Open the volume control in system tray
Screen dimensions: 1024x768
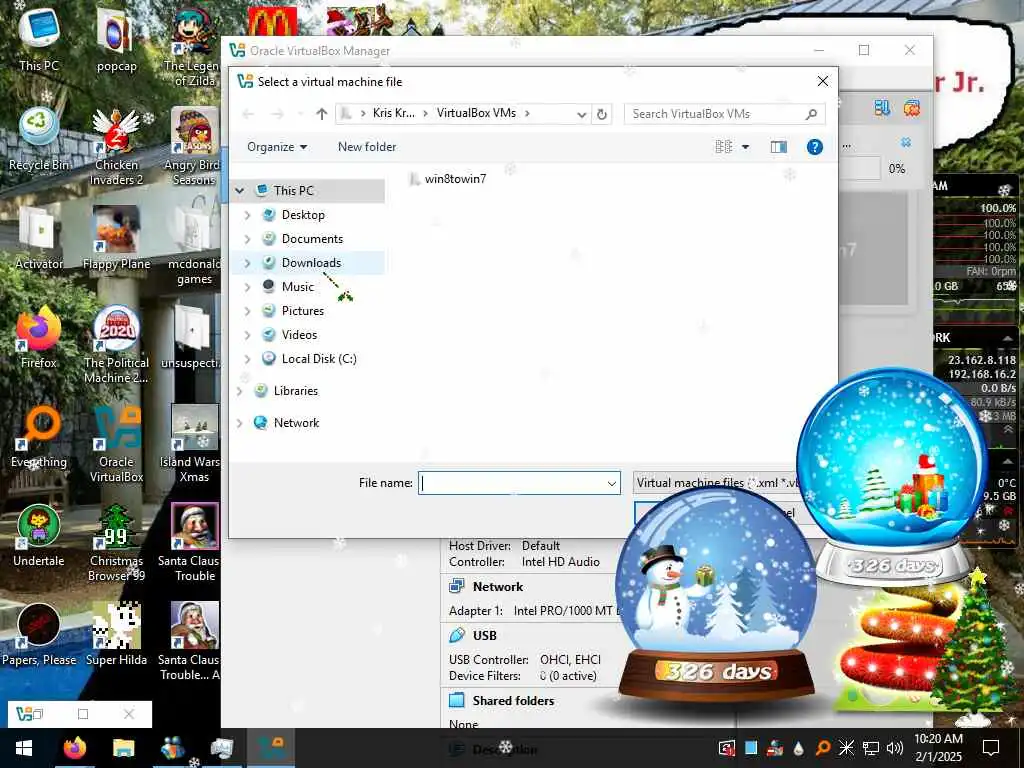coord(895,748)
